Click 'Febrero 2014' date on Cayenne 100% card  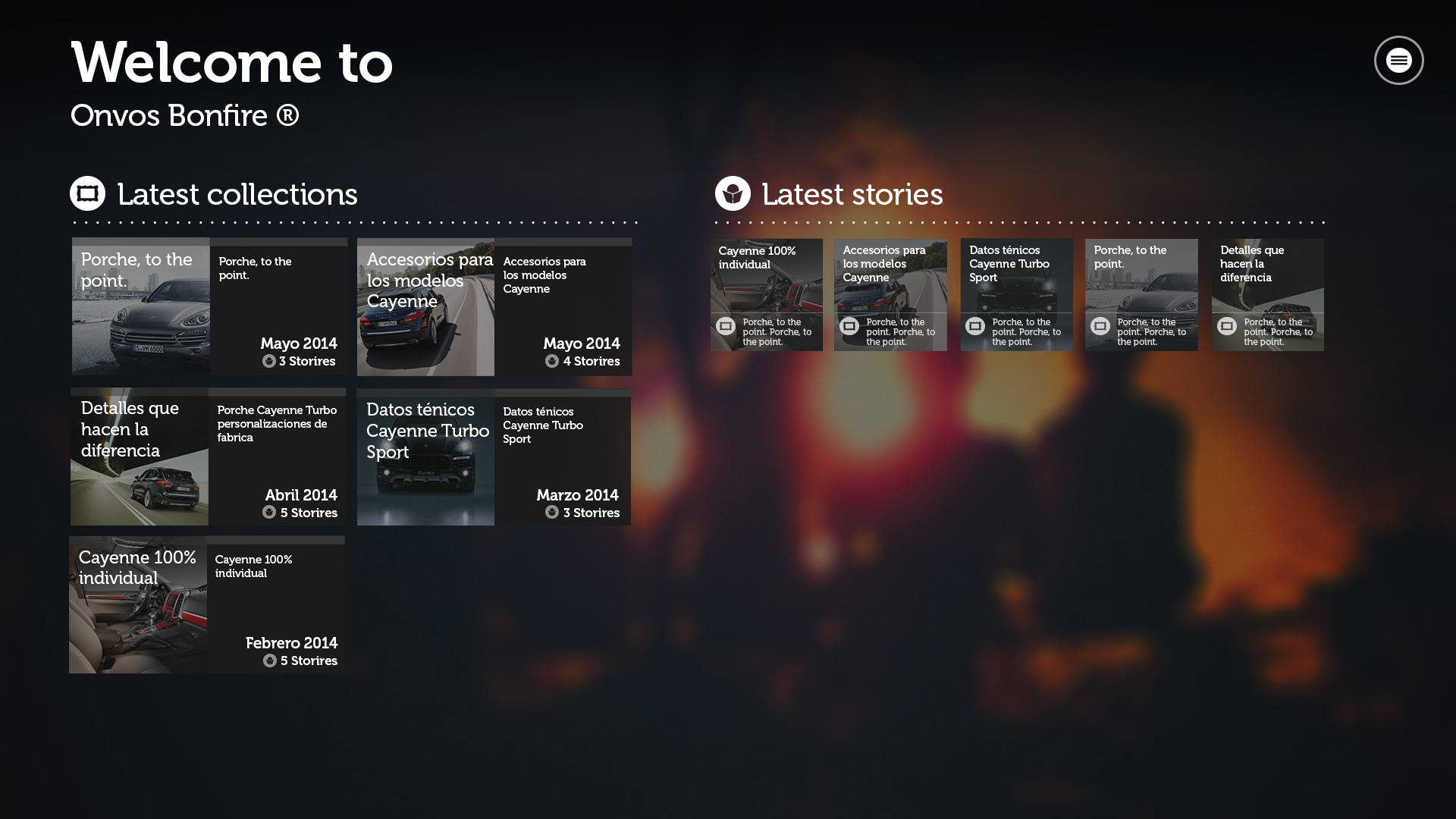tap(292, 643)
